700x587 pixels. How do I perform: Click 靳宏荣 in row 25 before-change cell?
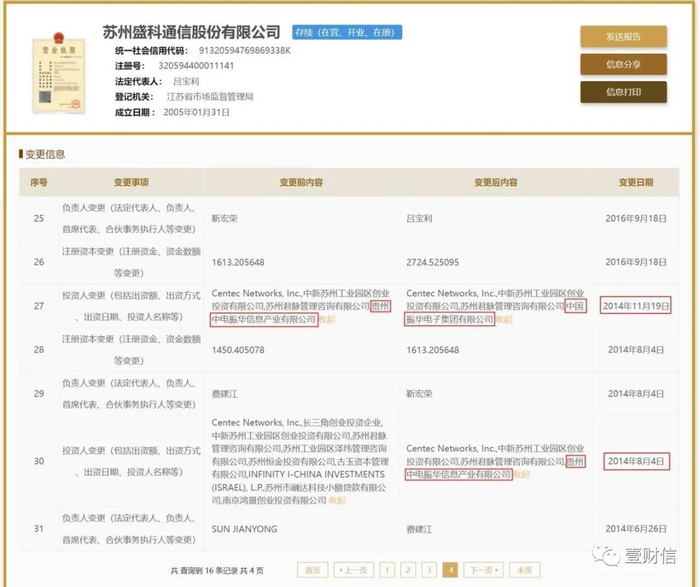tap(225, 218)
